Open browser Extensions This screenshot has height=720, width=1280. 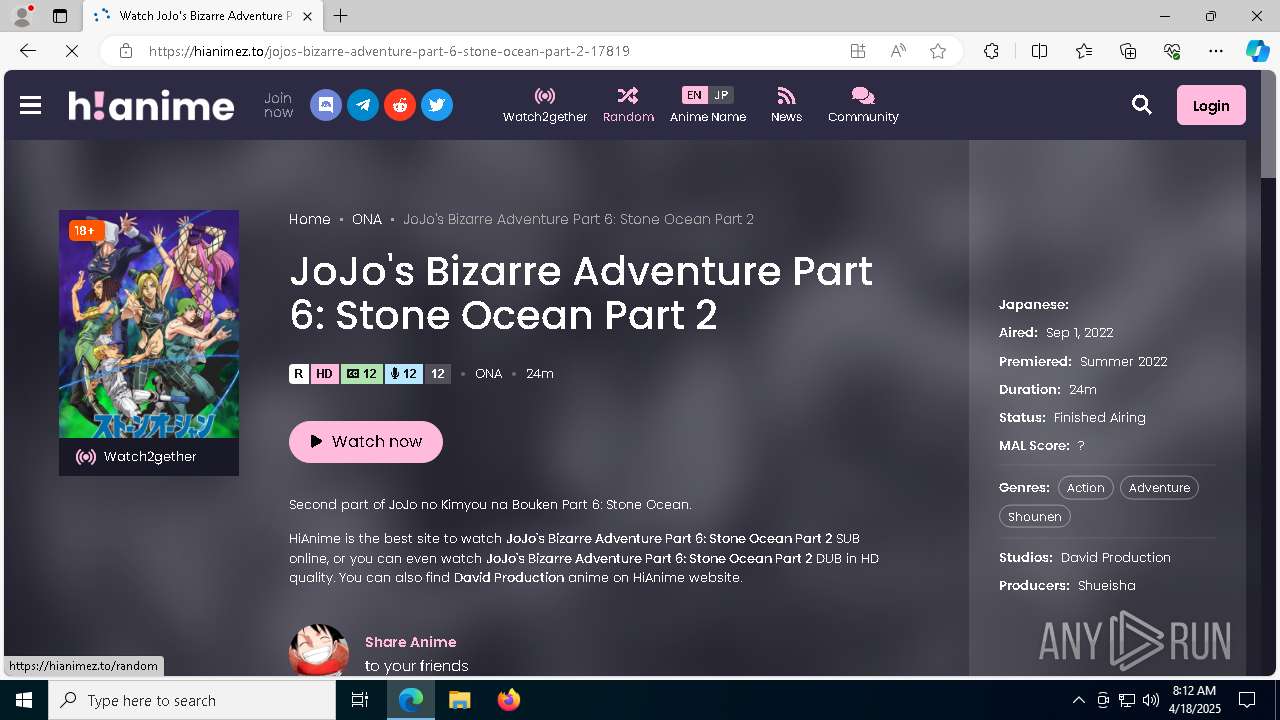point(991,51)
